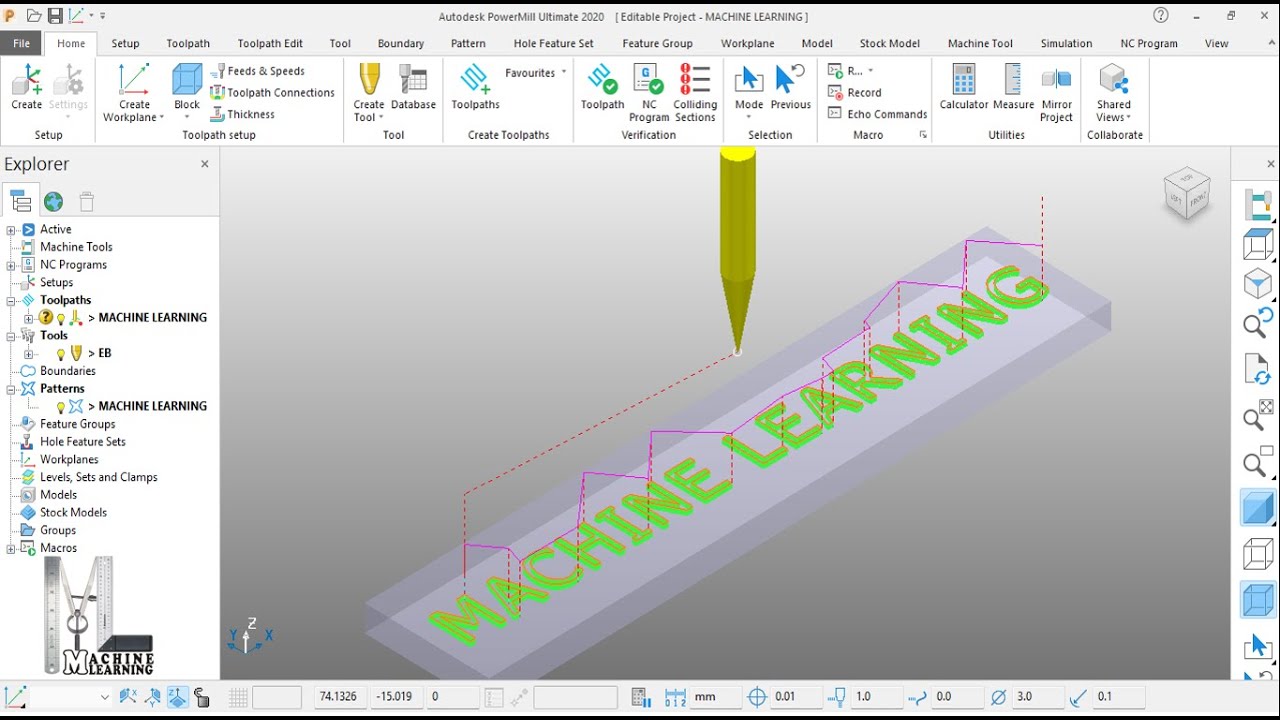Toggle the wireframe view button on right toolbar
1280x720 pixels.
click(1258, 554)
